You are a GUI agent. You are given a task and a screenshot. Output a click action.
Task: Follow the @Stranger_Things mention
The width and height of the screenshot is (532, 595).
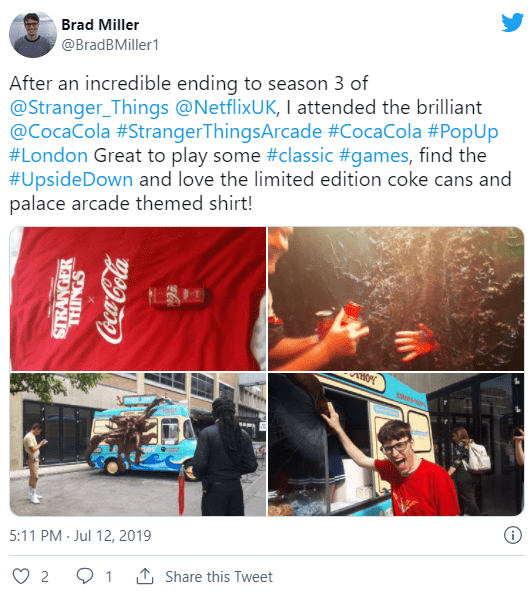pos(89,107)
